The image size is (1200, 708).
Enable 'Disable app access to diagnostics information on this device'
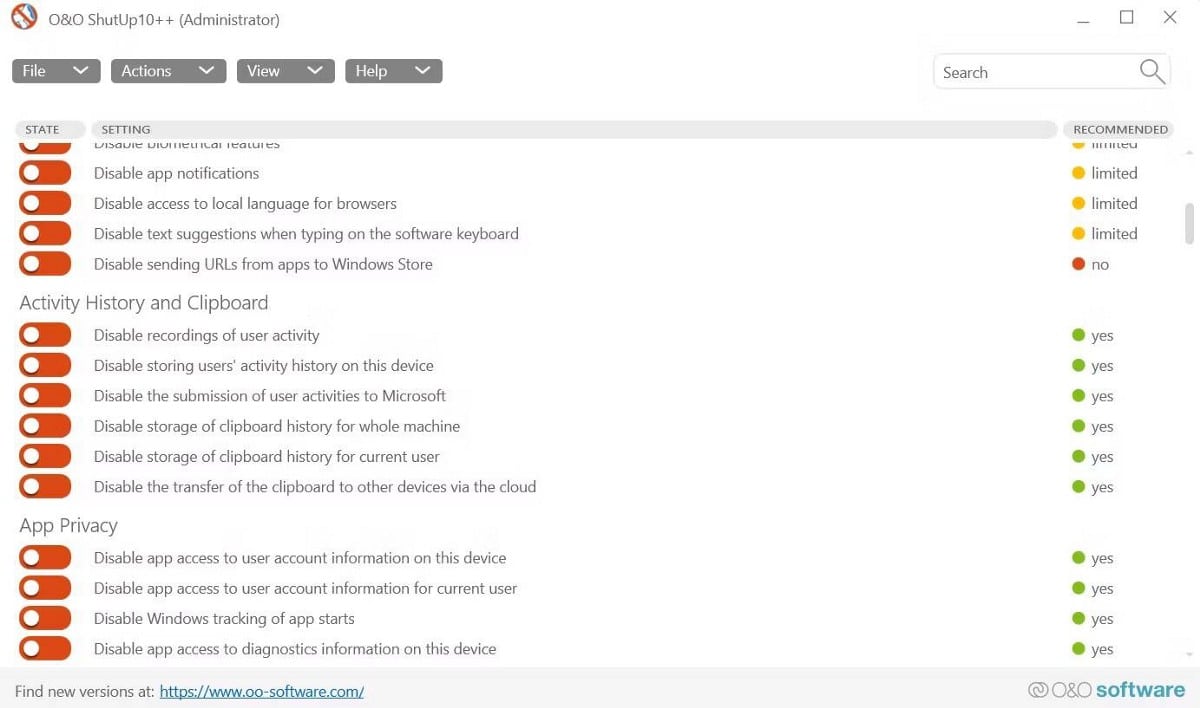pos(44,648)
